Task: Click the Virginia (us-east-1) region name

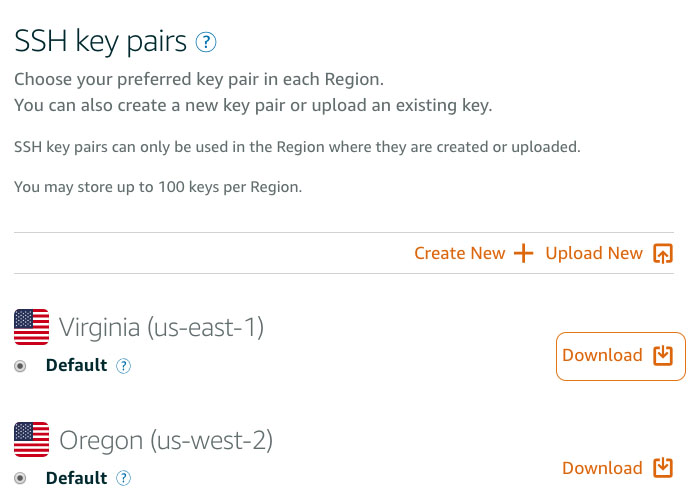Action: [161, 327]
